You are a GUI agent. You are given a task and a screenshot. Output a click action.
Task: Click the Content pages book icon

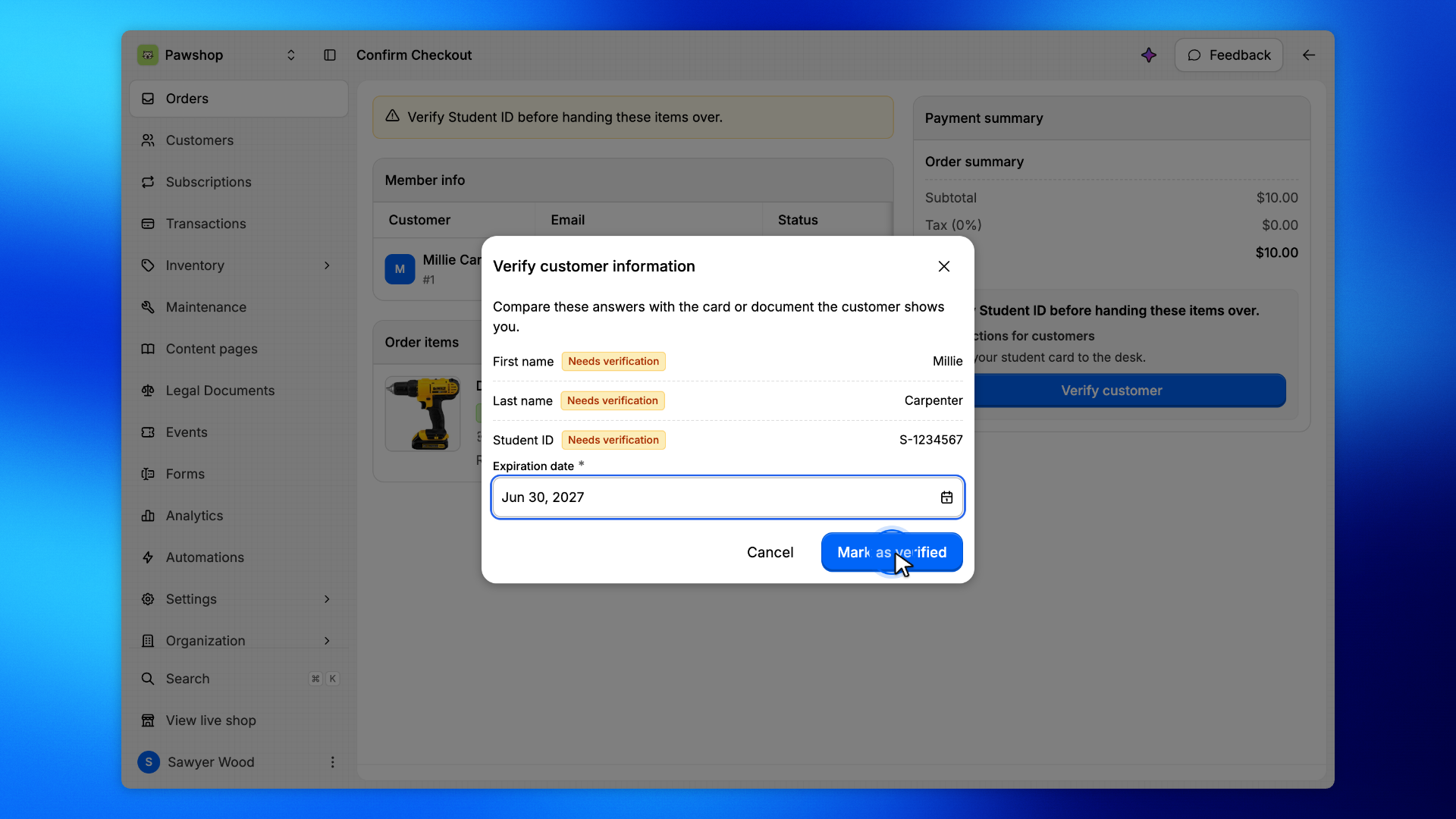pos(148,349)
